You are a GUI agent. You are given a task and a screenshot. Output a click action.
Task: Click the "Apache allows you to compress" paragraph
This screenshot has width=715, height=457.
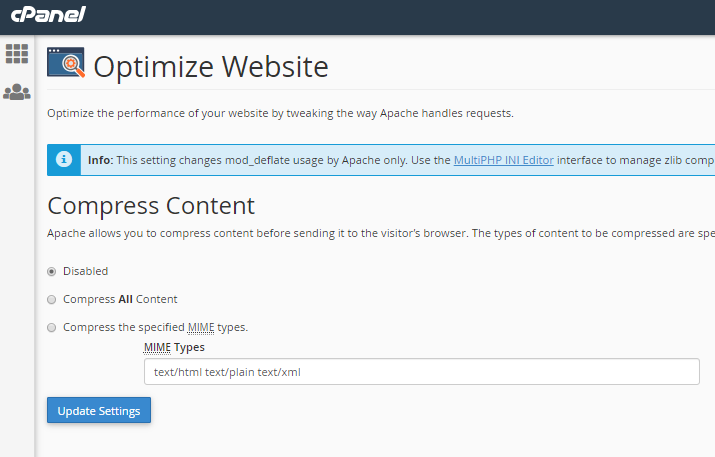pyautogui.click(x=381, y=233)
